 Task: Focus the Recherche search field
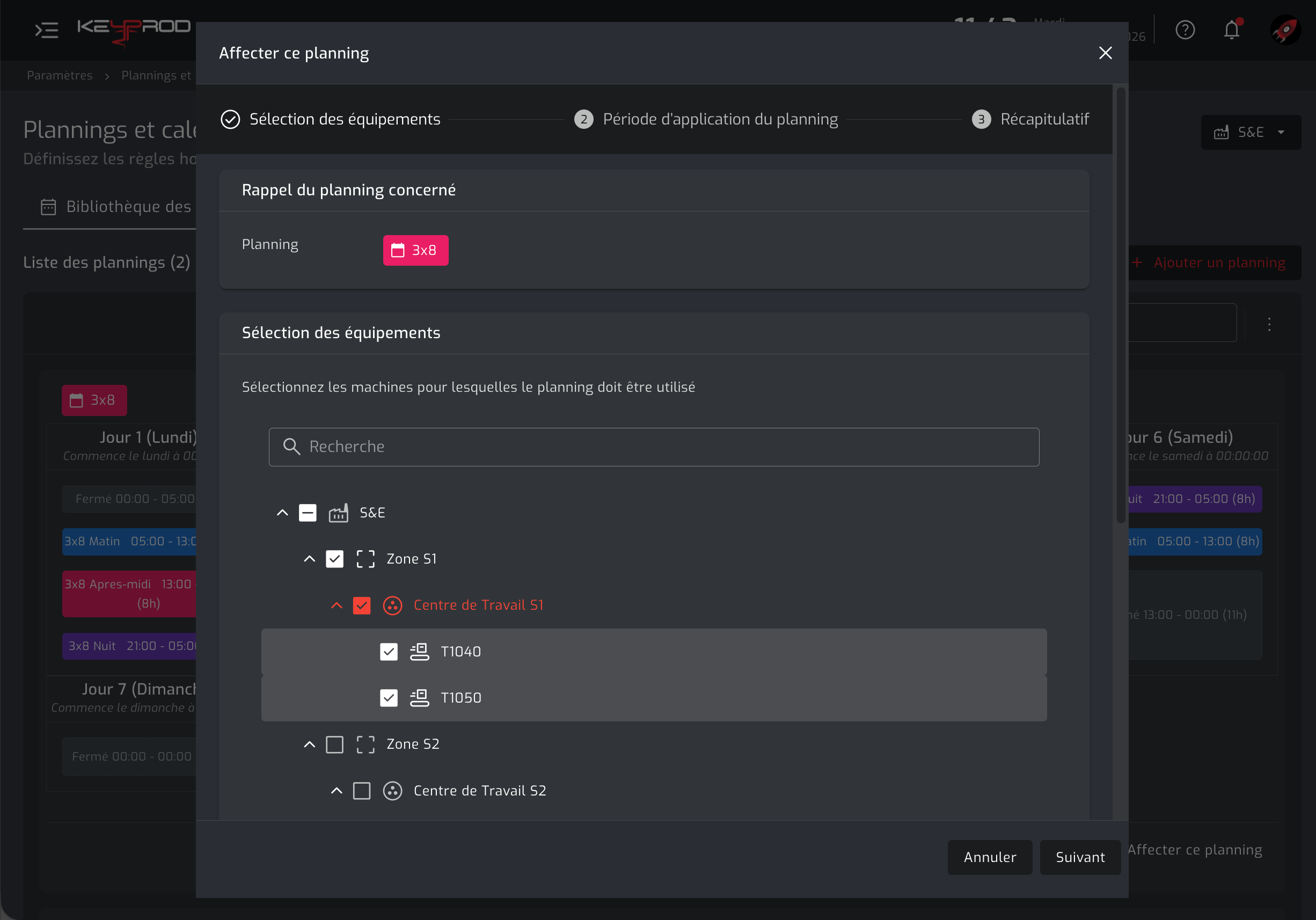tap(654, 447)
